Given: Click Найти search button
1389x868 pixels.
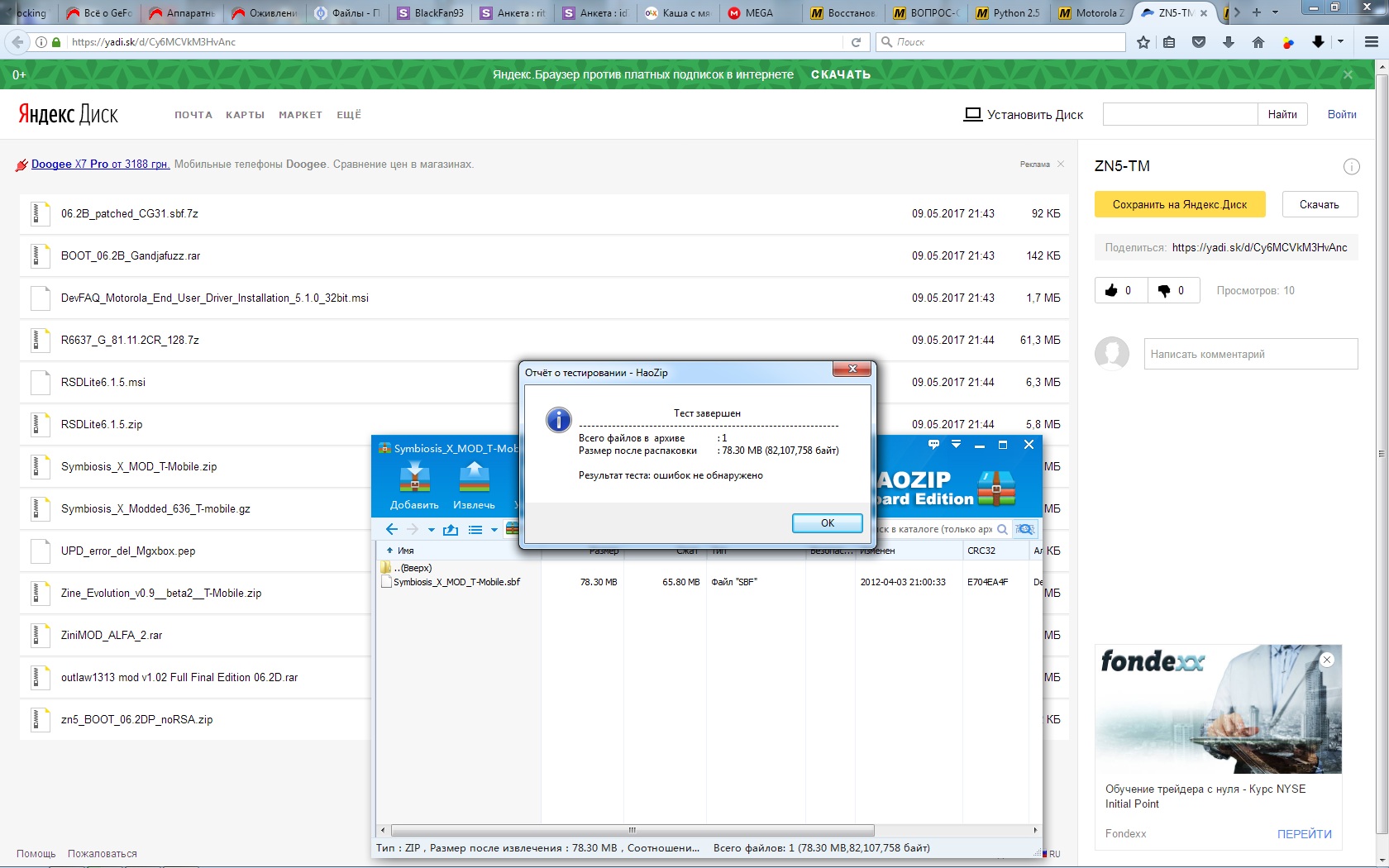Looking at the screenshot, I should pyautogui.click(x=1282, y=114).
